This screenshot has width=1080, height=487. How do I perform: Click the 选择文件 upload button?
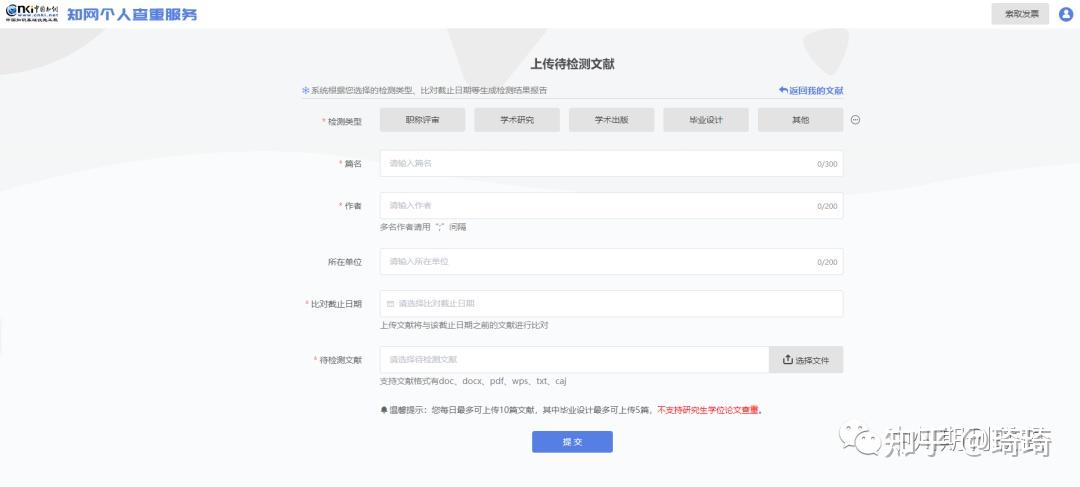click(806, 360)
